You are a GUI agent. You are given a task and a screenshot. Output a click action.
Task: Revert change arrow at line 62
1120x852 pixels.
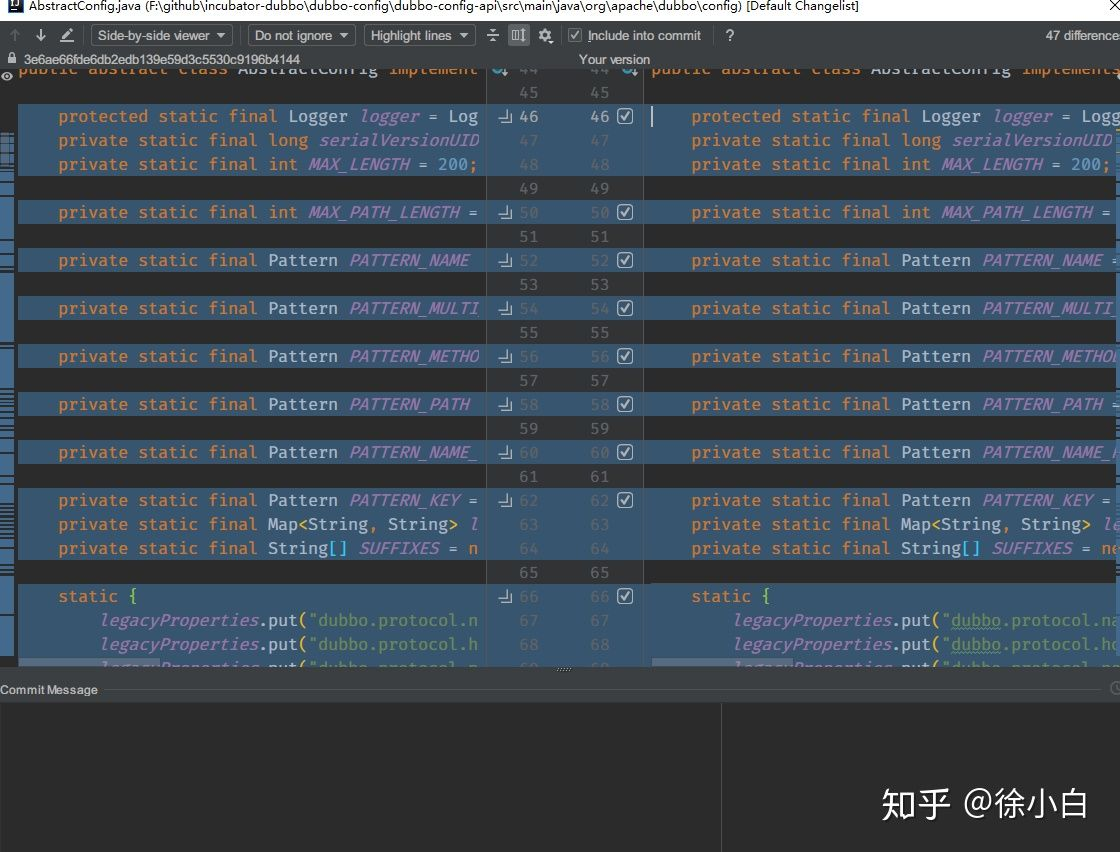[506, 500]
